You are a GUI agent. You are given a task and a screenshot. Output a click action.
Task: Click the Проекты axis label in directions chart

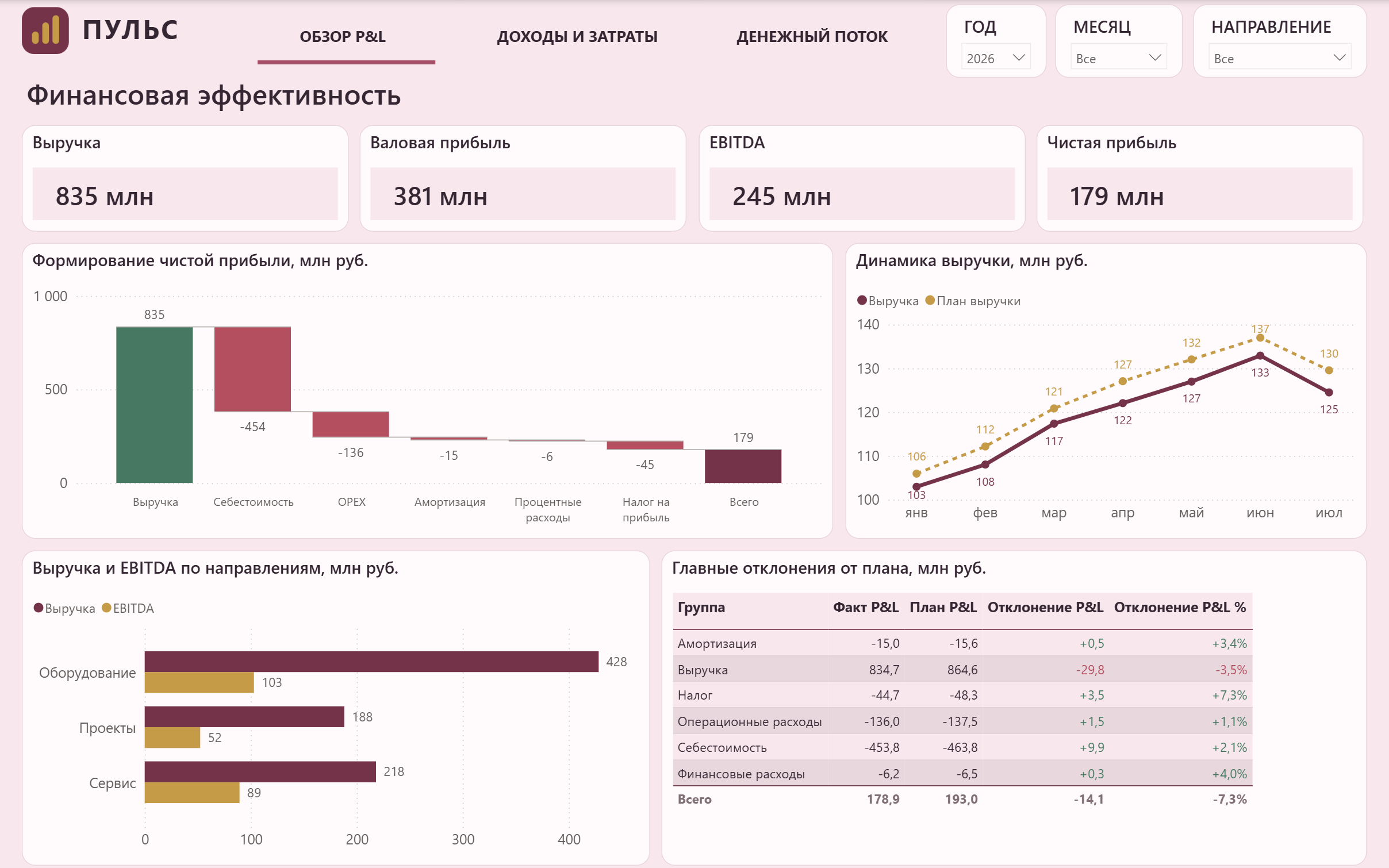(x=108, y=728)
